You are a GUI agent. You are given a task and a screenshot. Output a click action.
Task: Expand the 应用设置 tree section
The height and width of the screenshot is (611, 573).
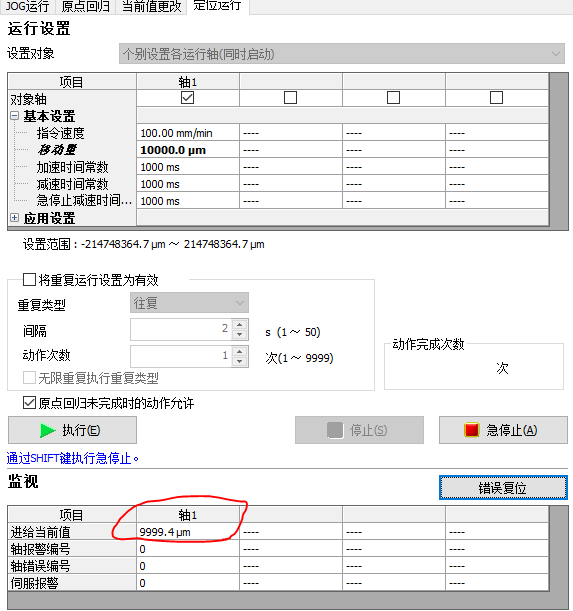coord(14,218)
